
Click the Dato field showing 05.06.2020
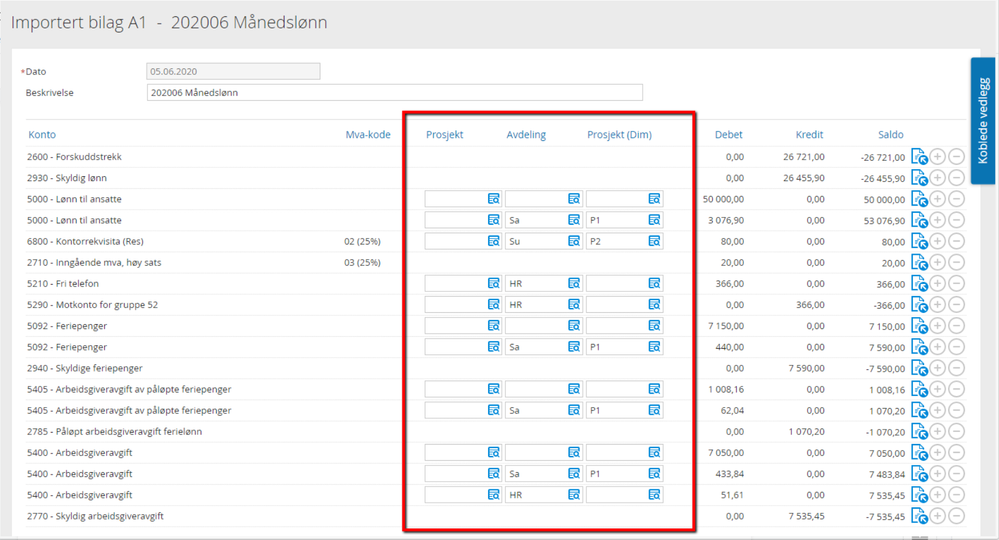pos(233,72)
